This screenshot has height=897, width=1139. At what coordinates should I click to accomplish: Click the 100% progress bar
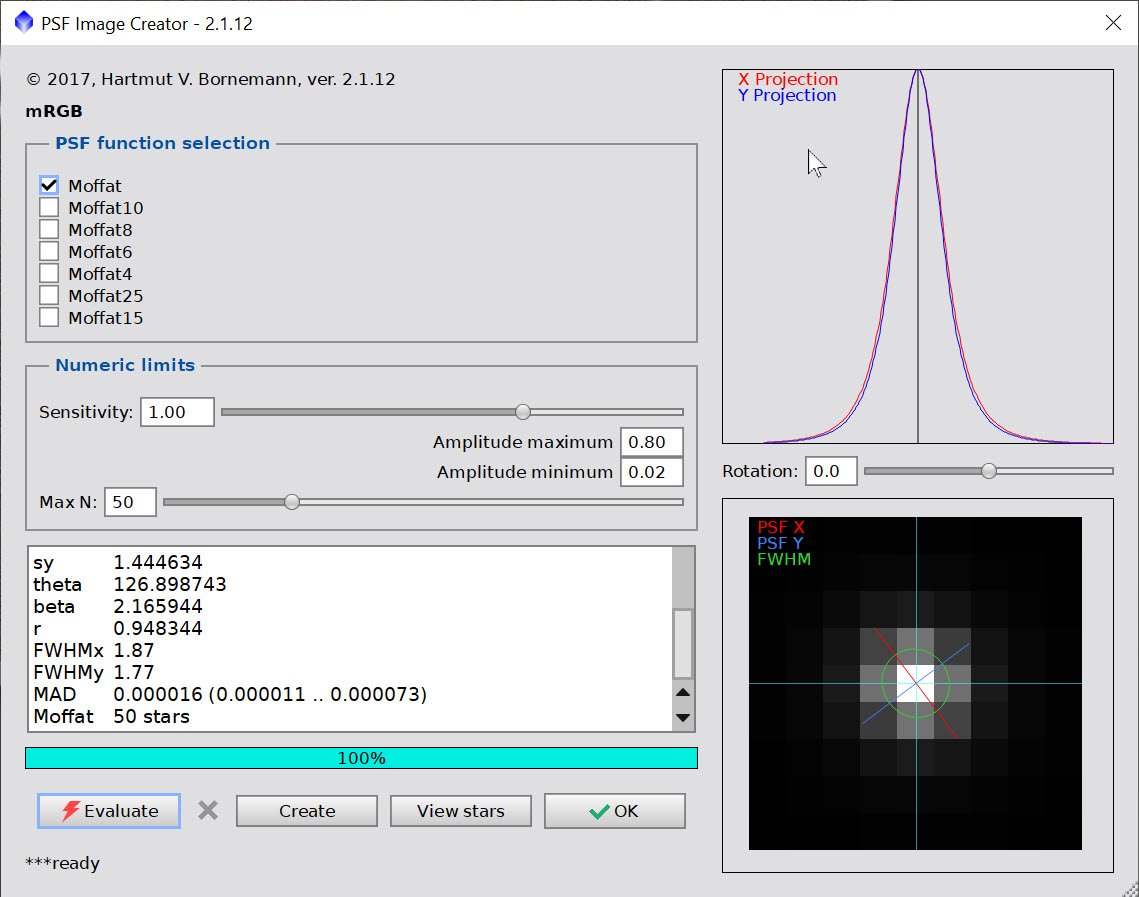361,758
